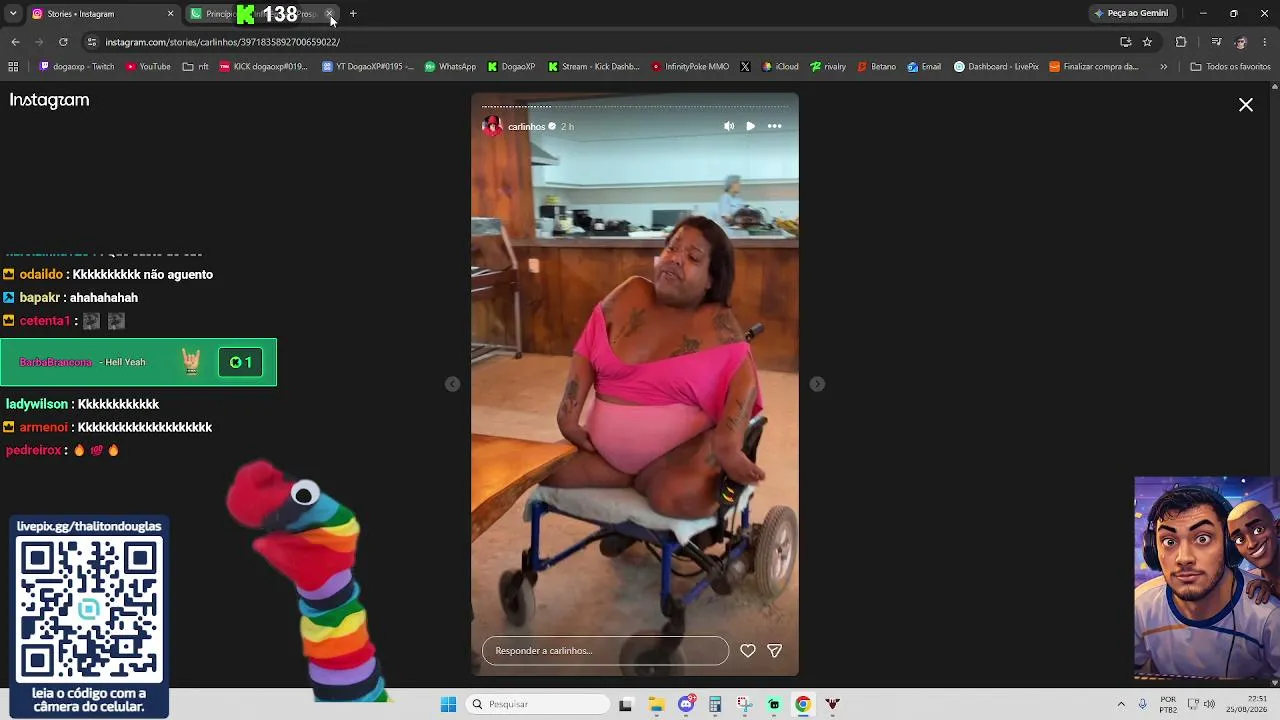Viewport: 1280px width, 720px height.
Task: Open Task View on the taskbar
Action: (625, 704)
